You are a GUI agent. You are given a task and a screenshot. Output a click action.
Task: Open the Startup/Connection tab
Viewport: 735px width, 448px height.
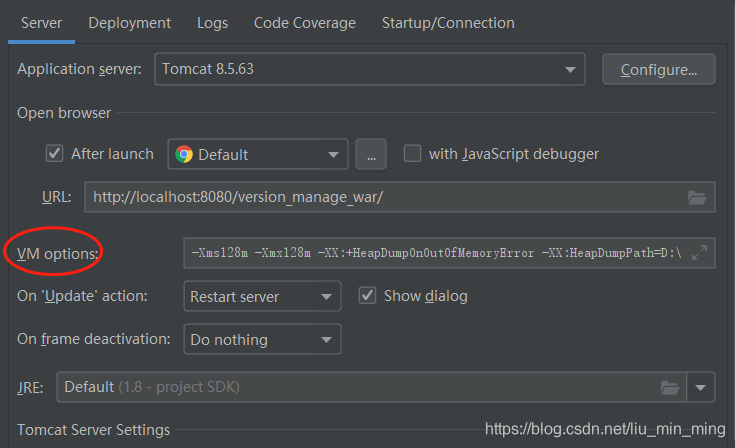[x=448, y=23]
